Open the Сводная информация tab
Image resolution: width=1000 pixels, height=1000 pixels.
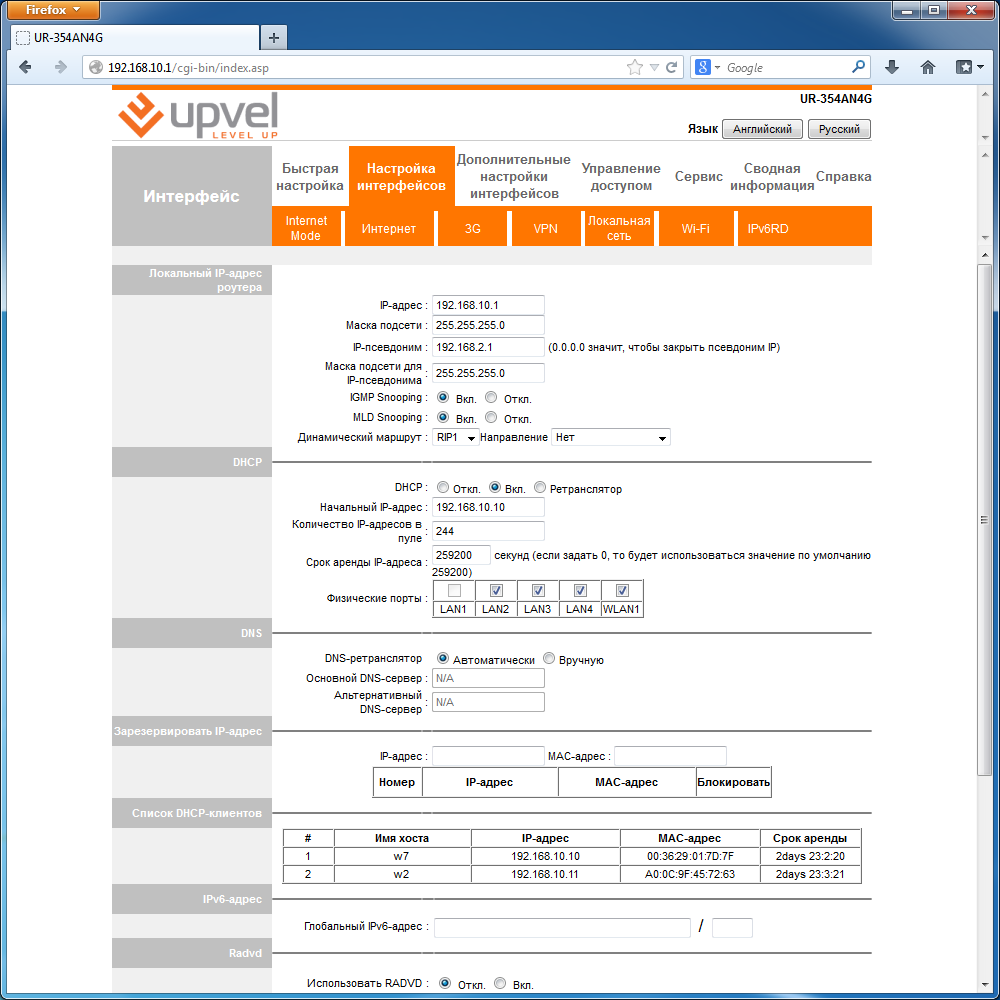pyautogui.click(x=772, y=177)
